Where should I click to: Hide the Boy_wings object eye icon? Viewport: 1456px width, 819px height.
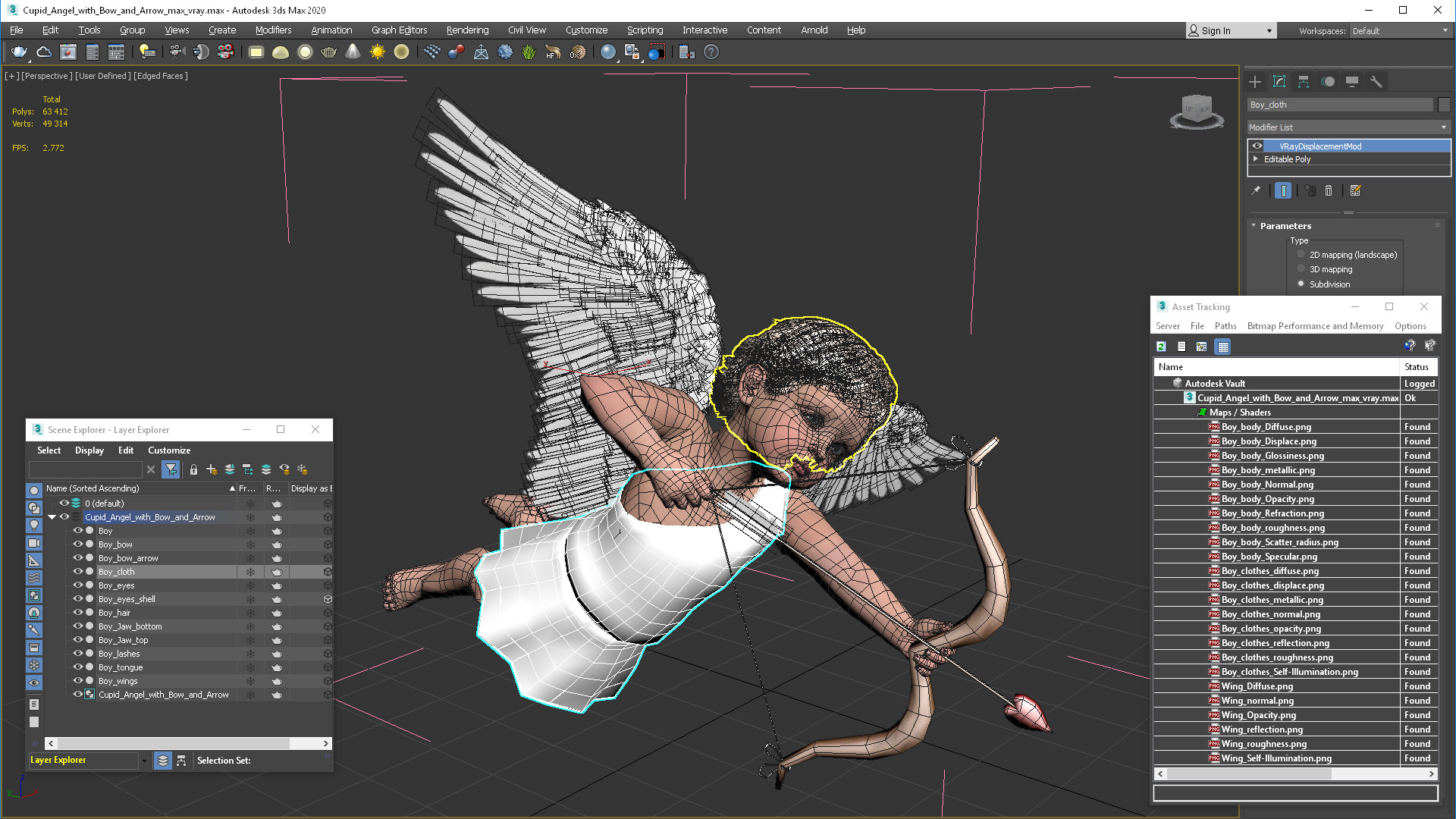coord(77,681)
